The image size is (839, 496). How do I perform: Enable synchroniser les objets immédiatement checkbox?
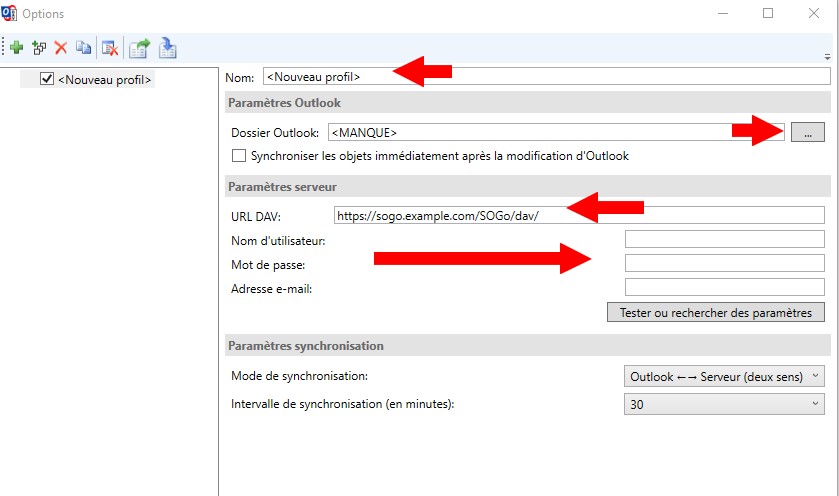tap(239, 156)
